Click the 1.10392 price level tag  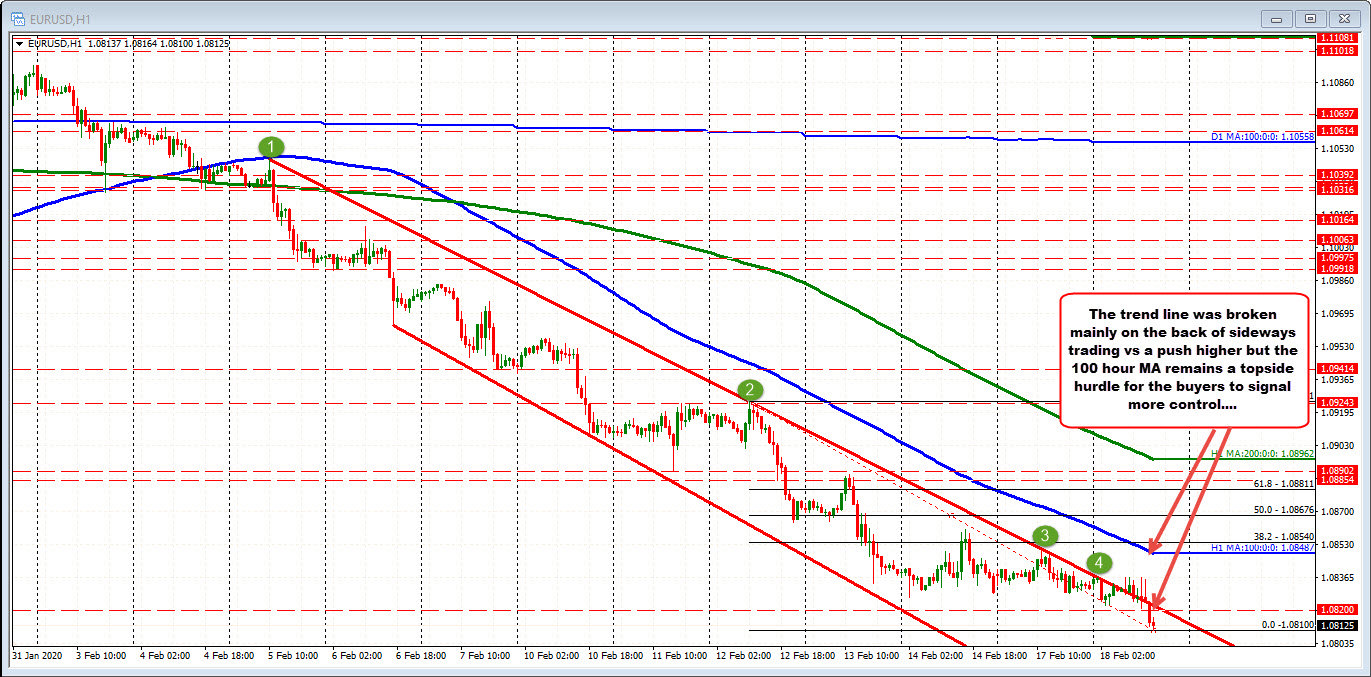coord(1337,174)
